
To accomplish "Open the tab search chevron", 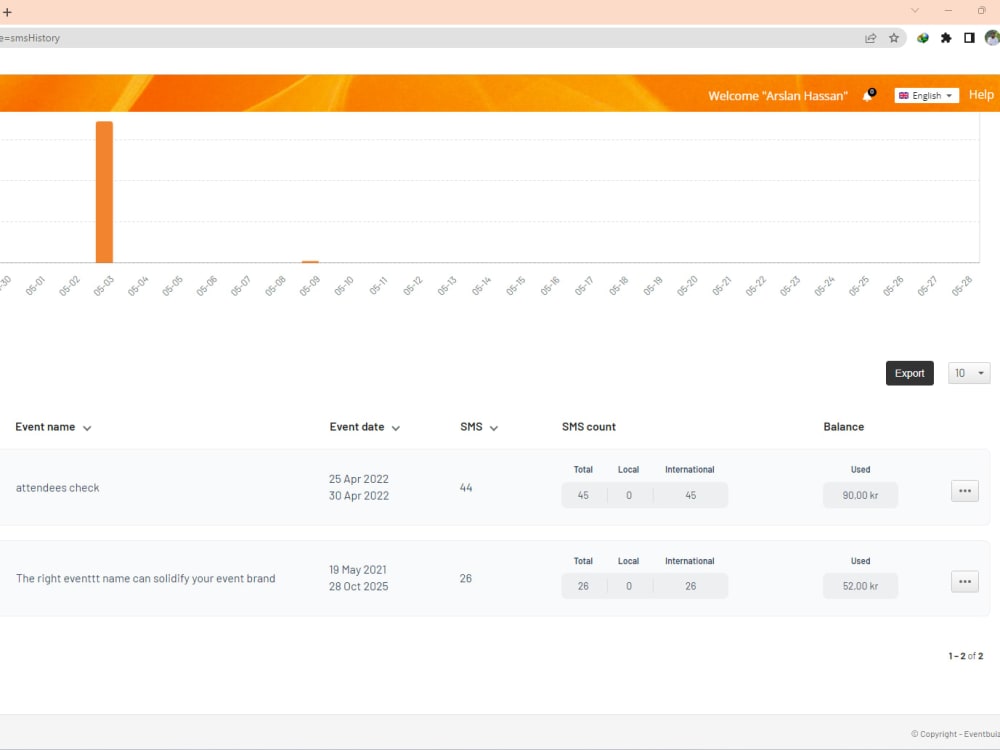I will pyautogui.click(x=915, y=11).
